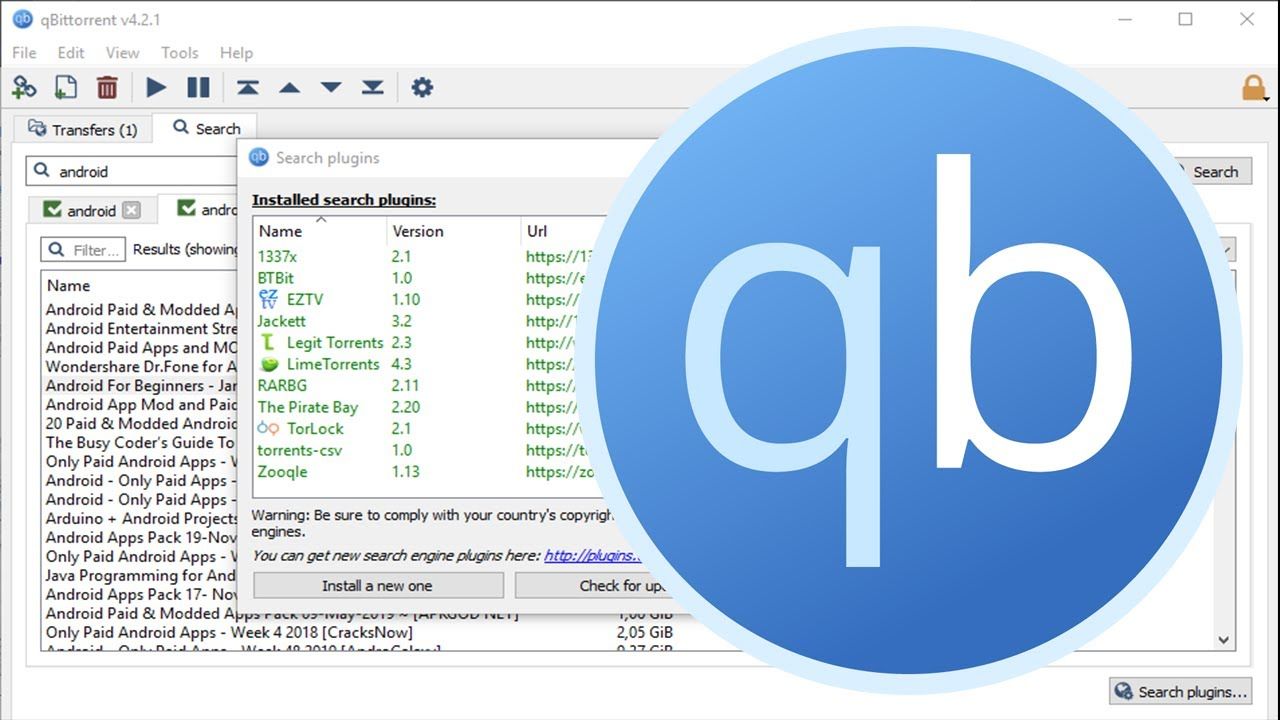This screenshot has height=720, width=1280.
Task: Select Arduino + Android Projects result
Action: click(x=141, y=518)
